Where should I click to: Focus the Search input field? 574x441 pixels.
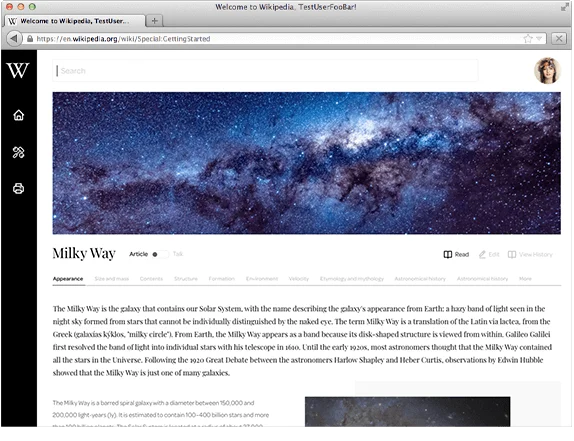pyautogui.click(x=265, y=71)
